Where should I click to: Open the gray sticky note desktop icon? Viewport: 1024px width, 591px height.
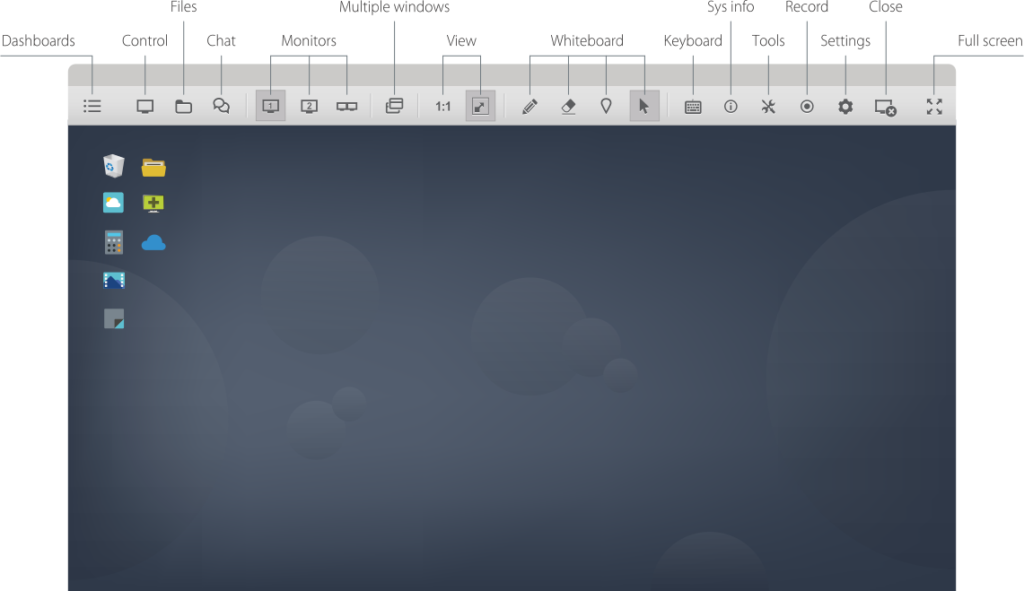(114, 319)
